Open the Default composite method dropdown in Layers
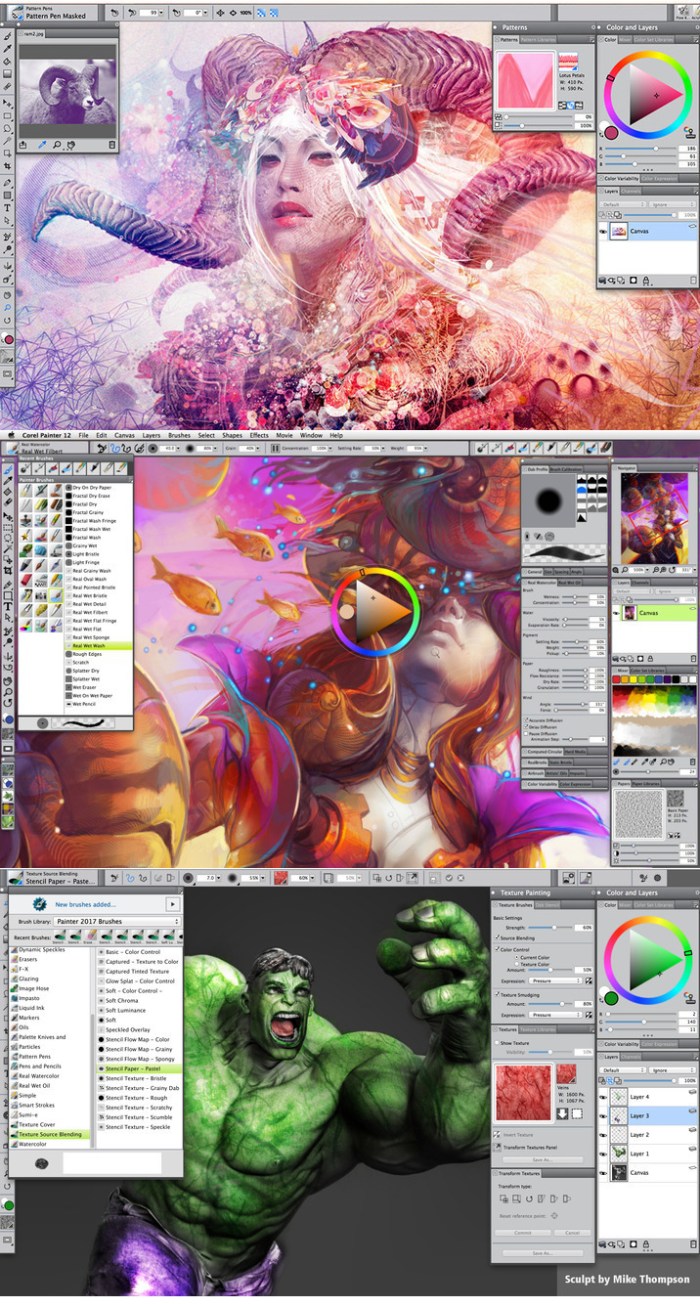Image resolution: width=700 pixels, height=1306 pixels. point(622,1069)
